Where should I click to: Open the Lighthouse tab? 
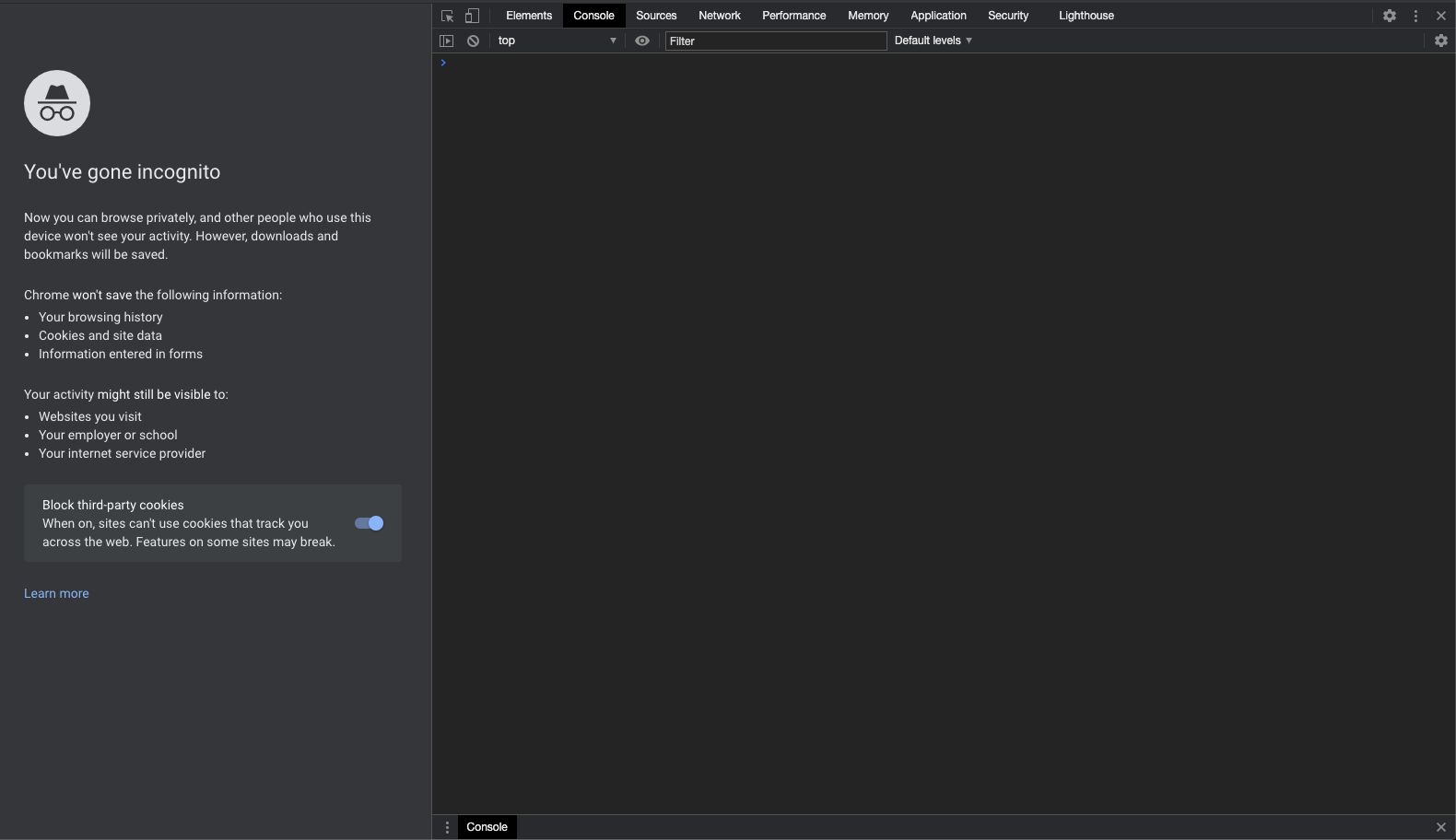[x=1086, y=16]
